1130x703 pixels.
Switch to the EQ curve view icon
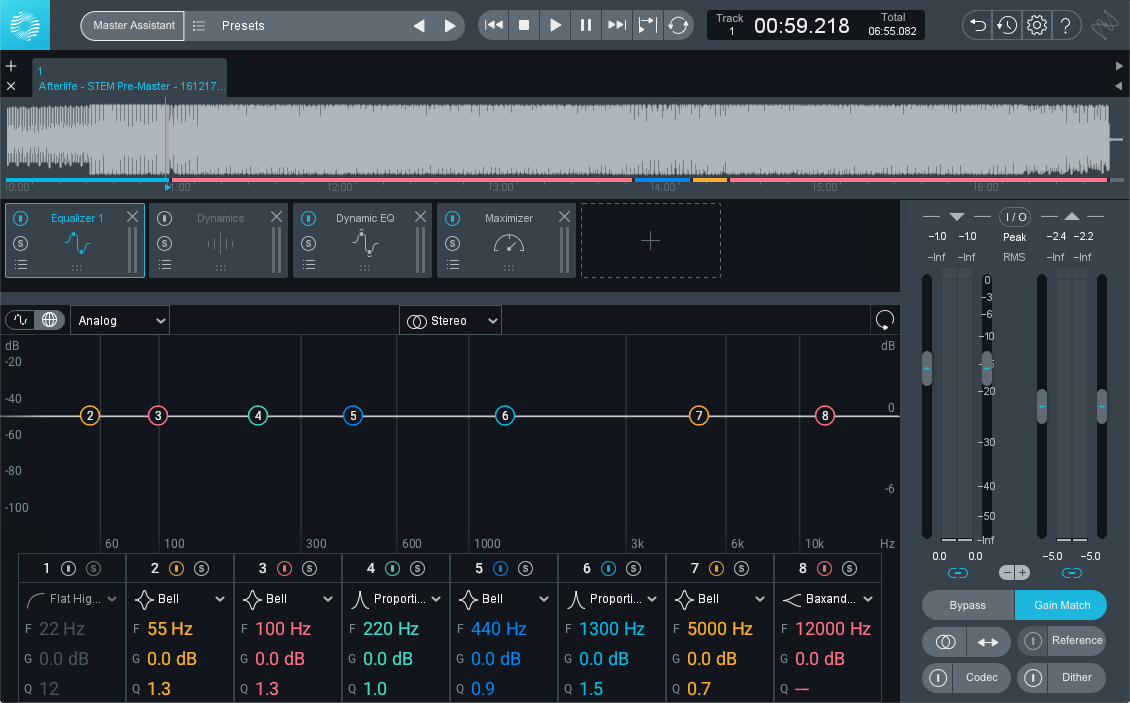[21, 319]
